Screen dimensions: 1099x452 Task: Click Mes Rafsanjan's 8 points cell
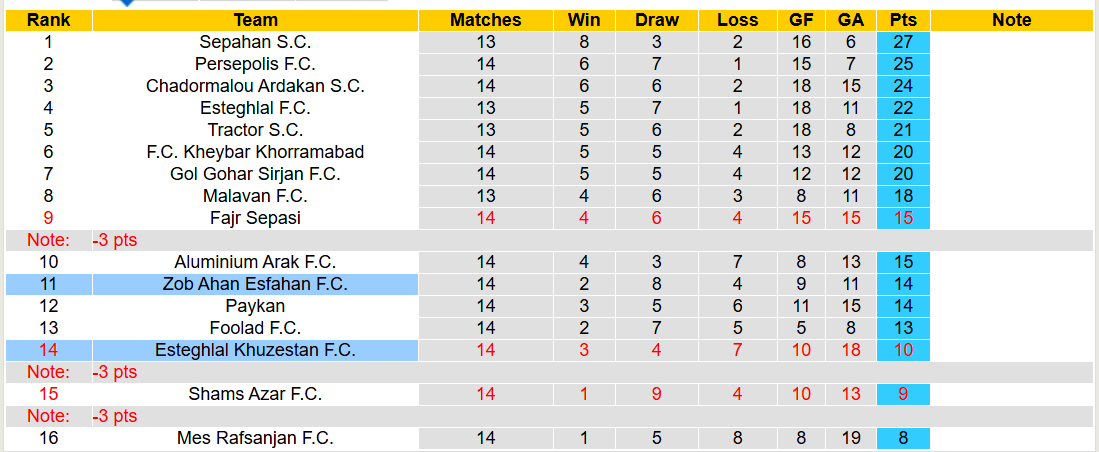point(903,438)
